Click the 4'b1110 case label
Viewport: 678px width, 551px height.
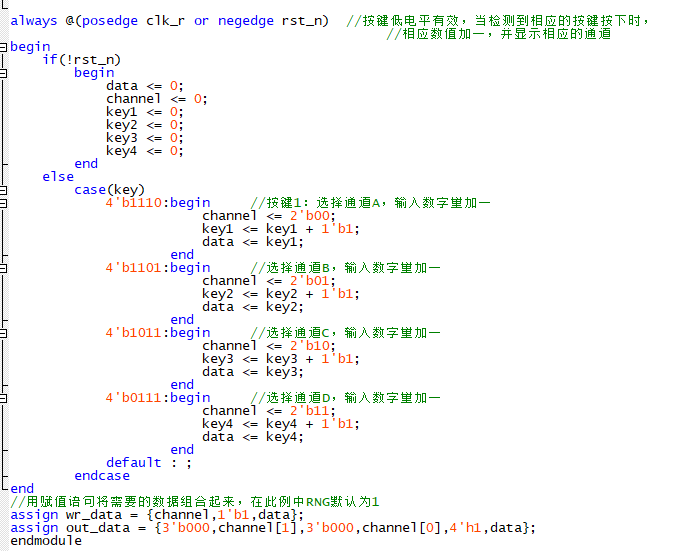pos(134,203)
